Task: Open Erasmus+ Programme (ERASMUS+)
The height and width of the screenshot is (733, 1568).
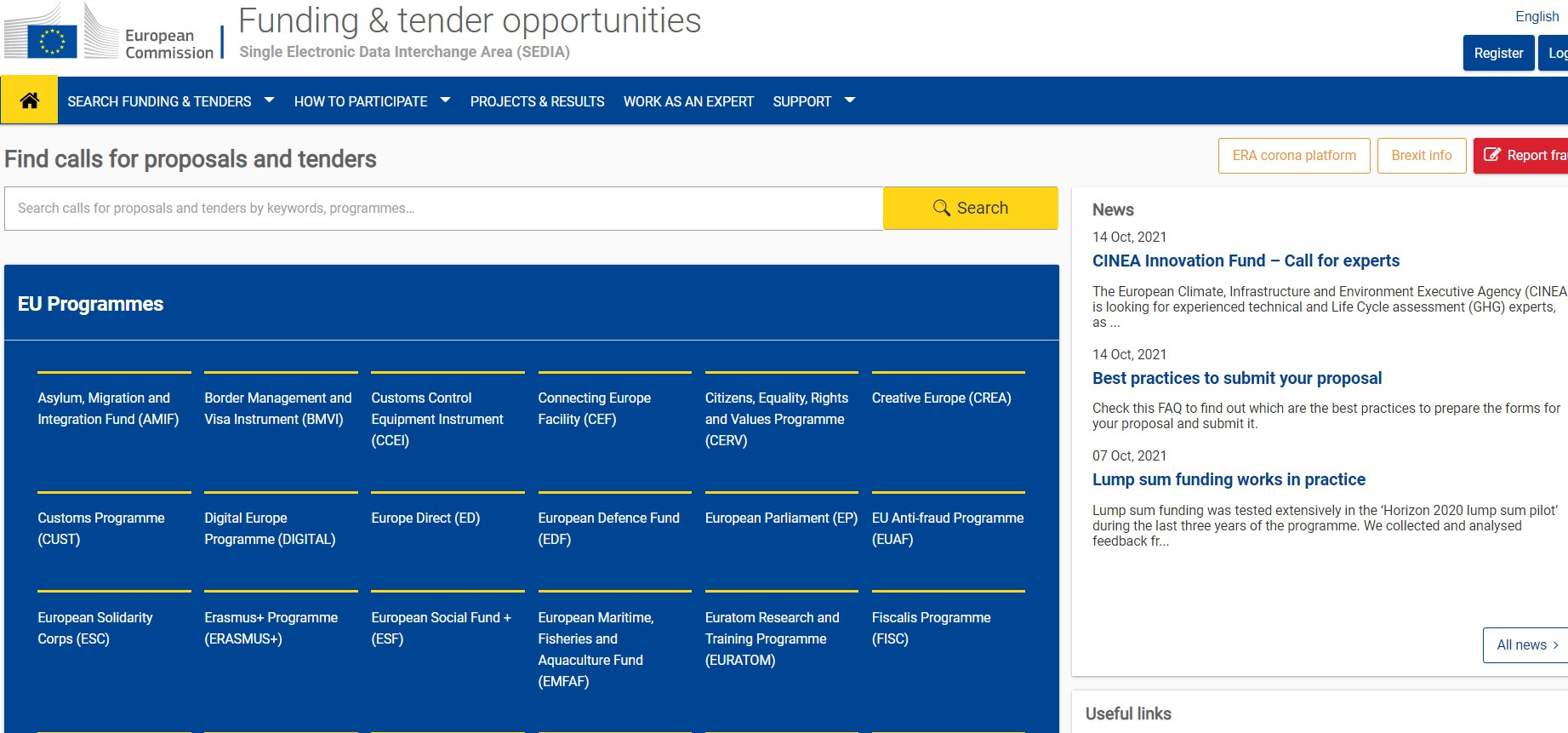Action: click(271, 628)
